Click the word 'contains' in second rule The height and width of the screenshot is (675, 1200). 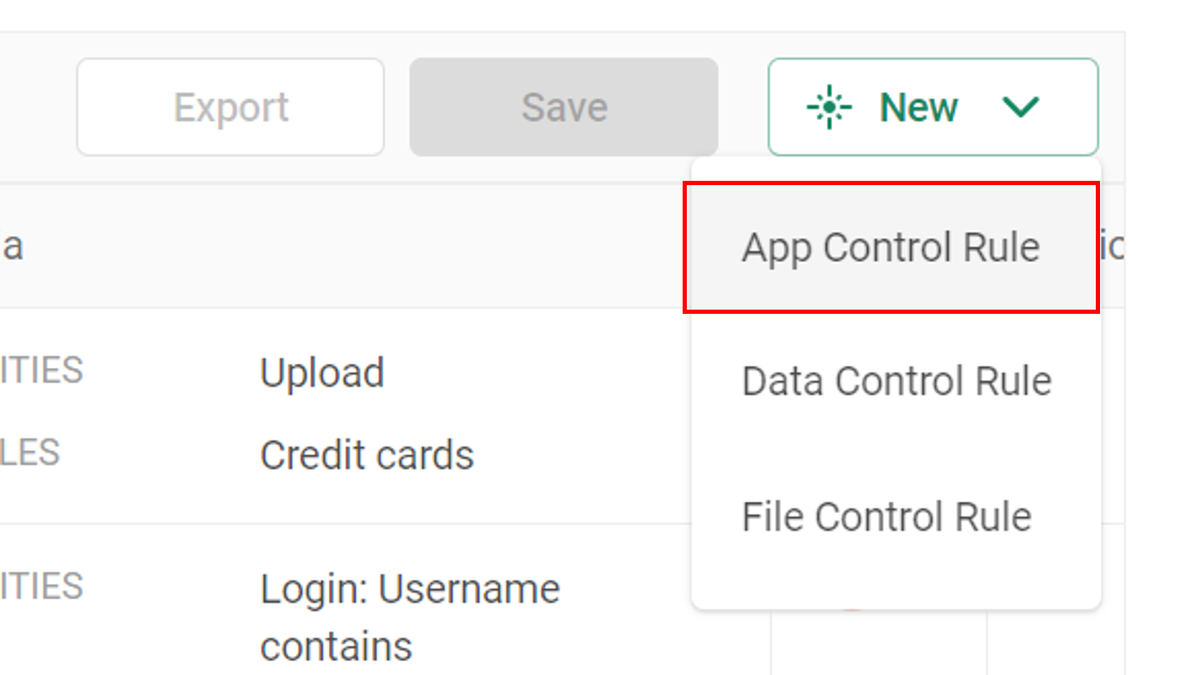pos(336,647)
